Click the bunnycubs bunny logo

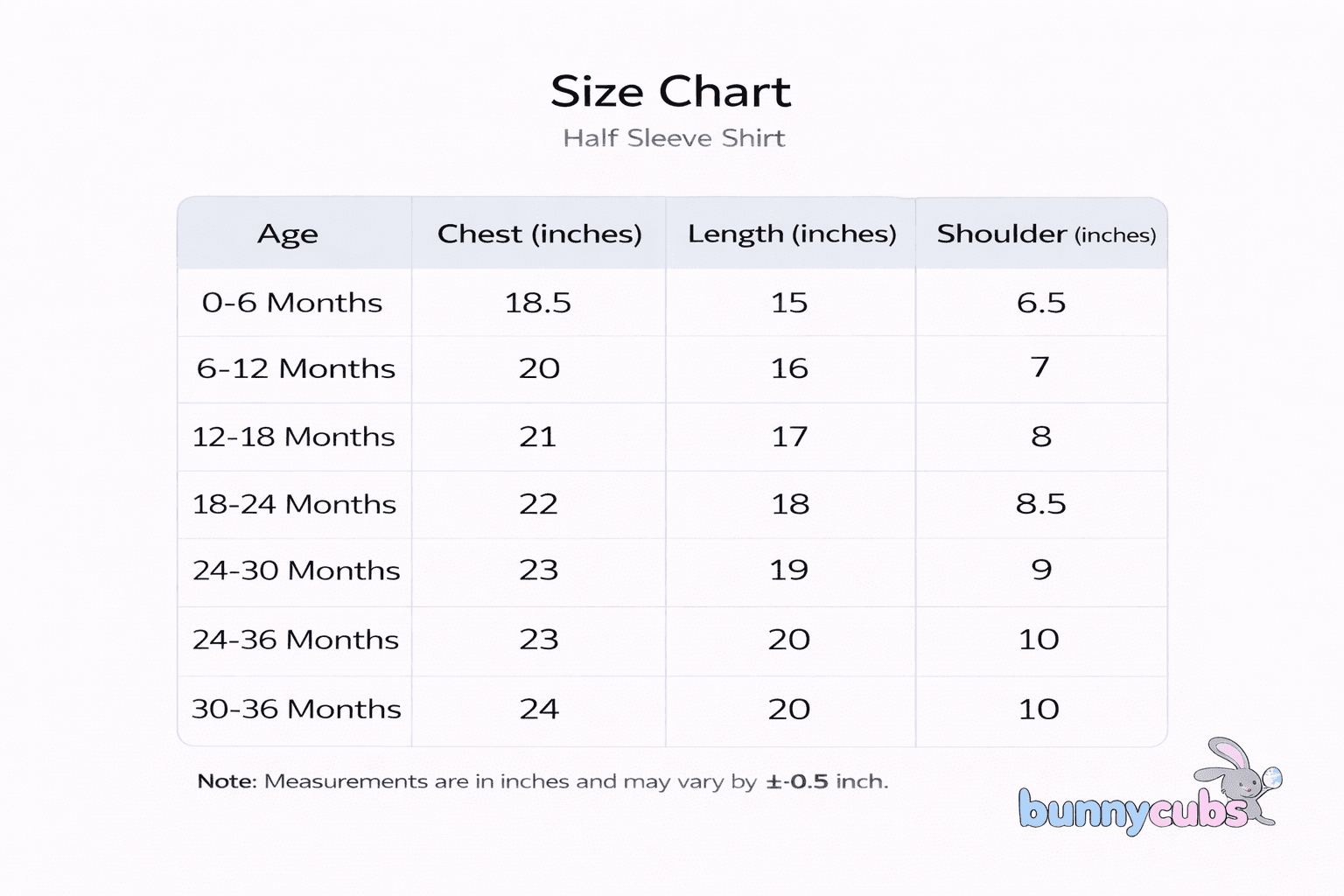[x=1148, y=791]
